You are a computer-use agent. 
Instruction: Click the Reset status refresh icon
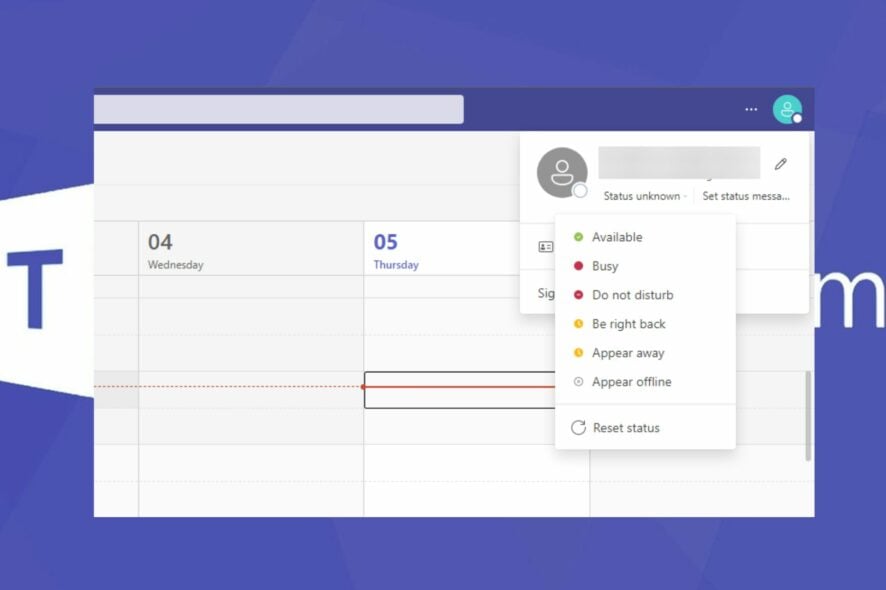pyautogui.click(x=577, y=427)
